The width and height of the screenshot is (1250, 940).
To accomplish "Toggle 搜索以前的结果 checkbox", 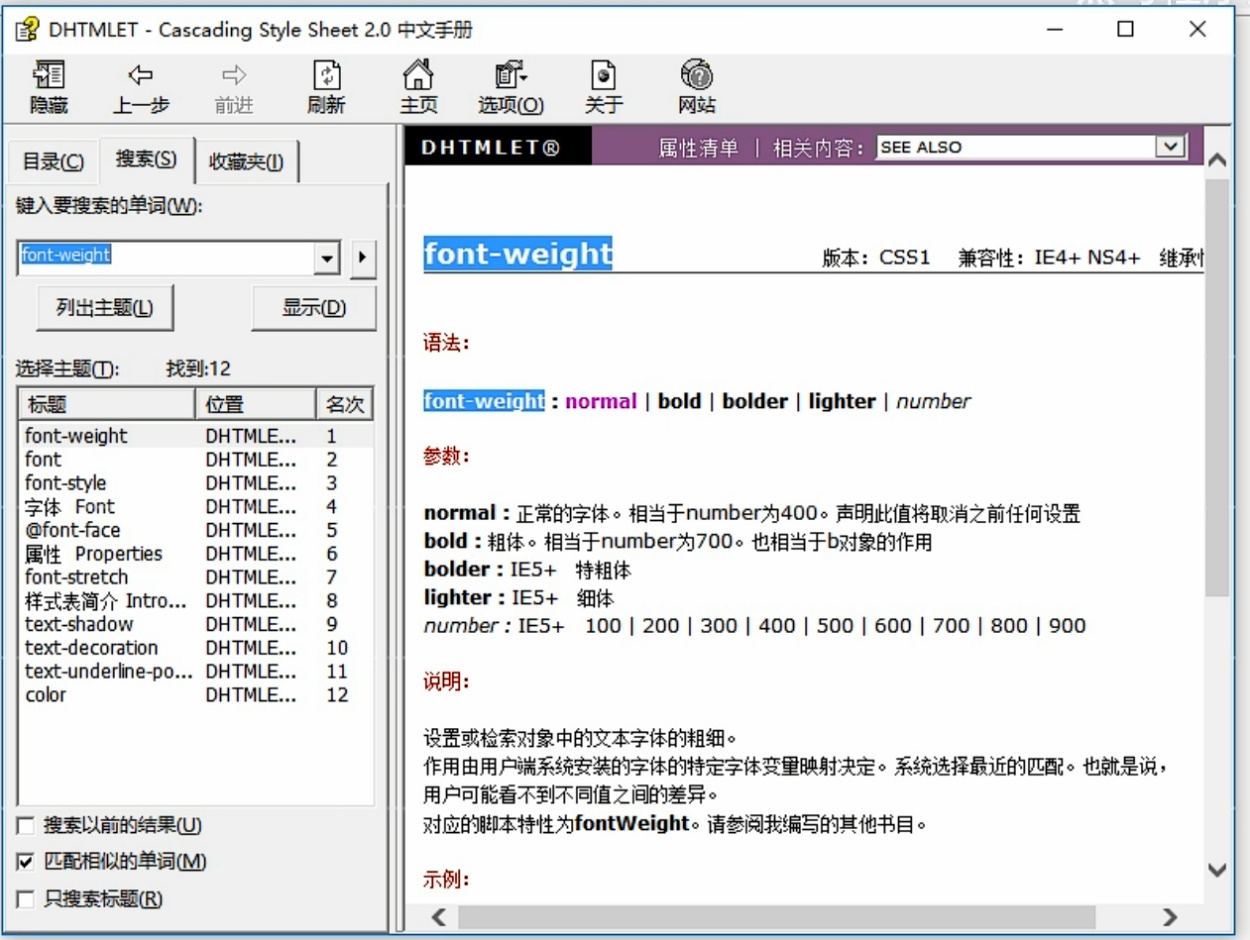I will [x=27, y=826].
